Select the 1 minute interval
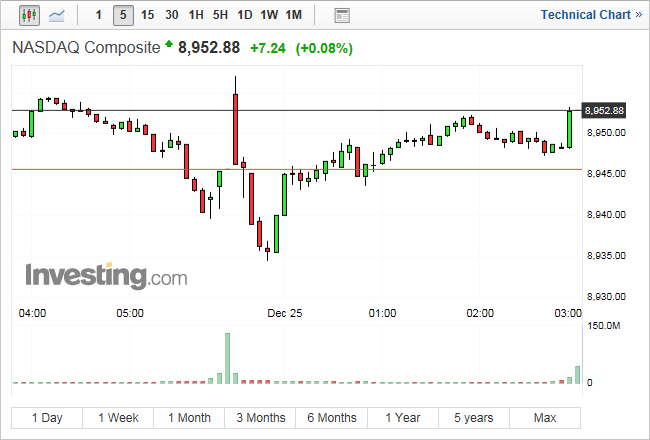 (x=99, y=15)
